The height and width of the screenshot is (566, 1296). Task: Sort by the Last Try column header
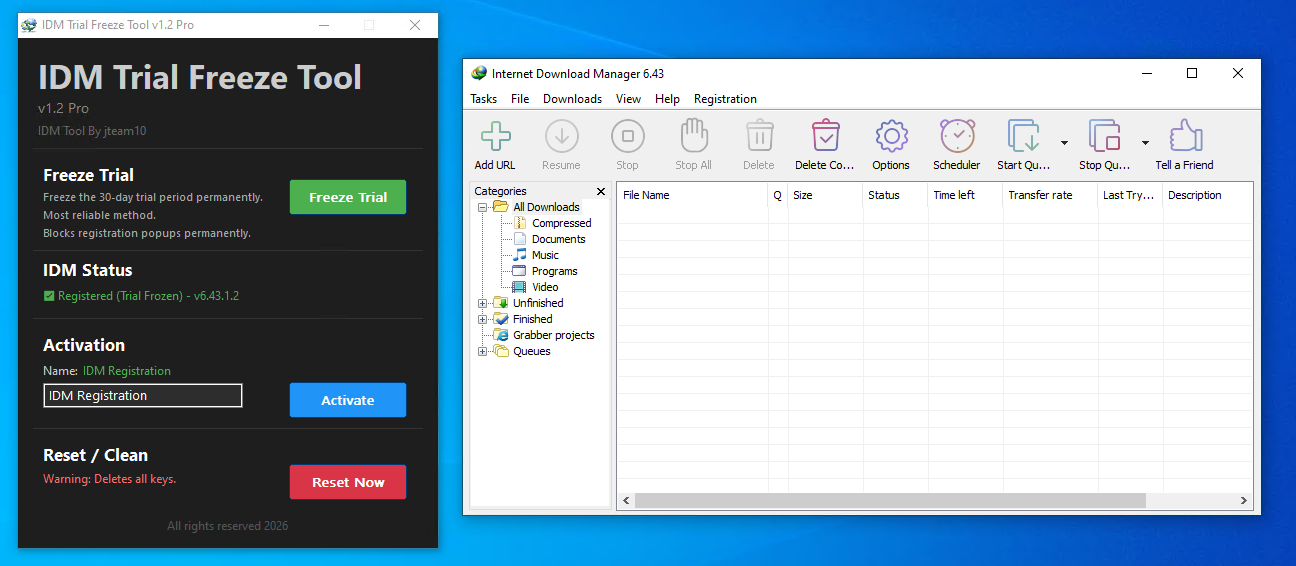[1130, 195]
